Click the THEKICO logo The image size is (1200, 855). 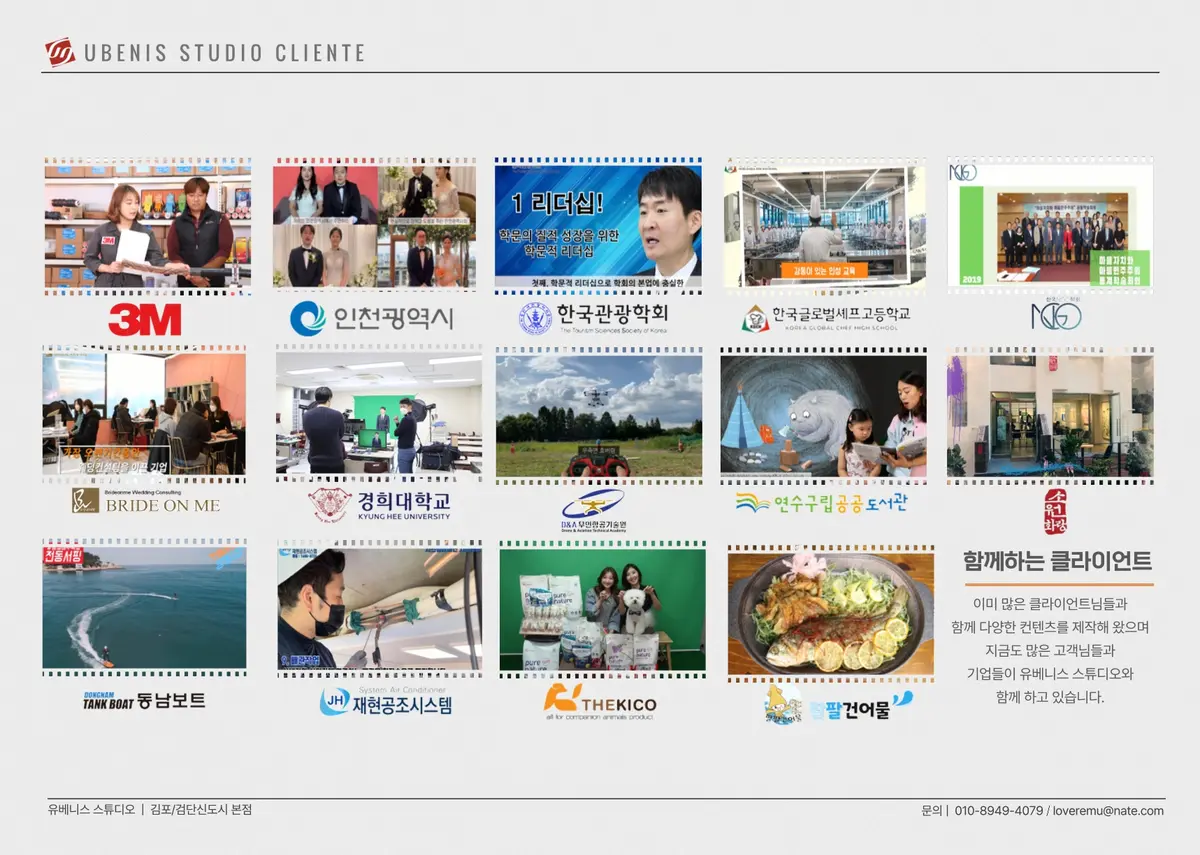click(600, 702)
